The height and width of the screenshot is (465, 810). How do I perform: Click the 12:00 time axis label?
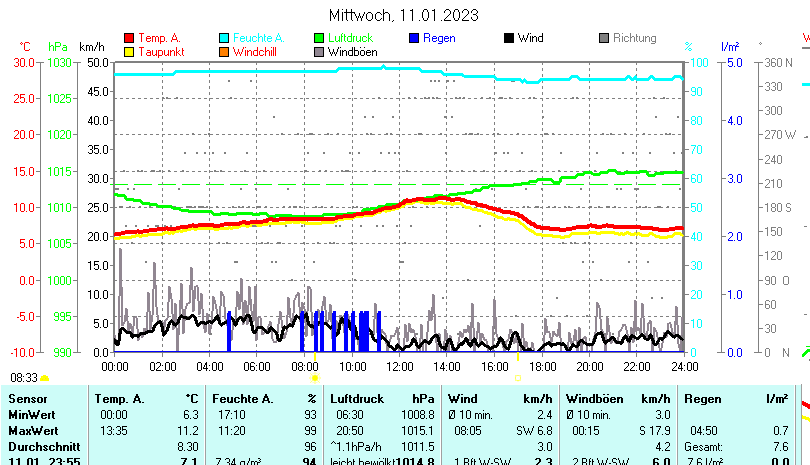(399, 367)
